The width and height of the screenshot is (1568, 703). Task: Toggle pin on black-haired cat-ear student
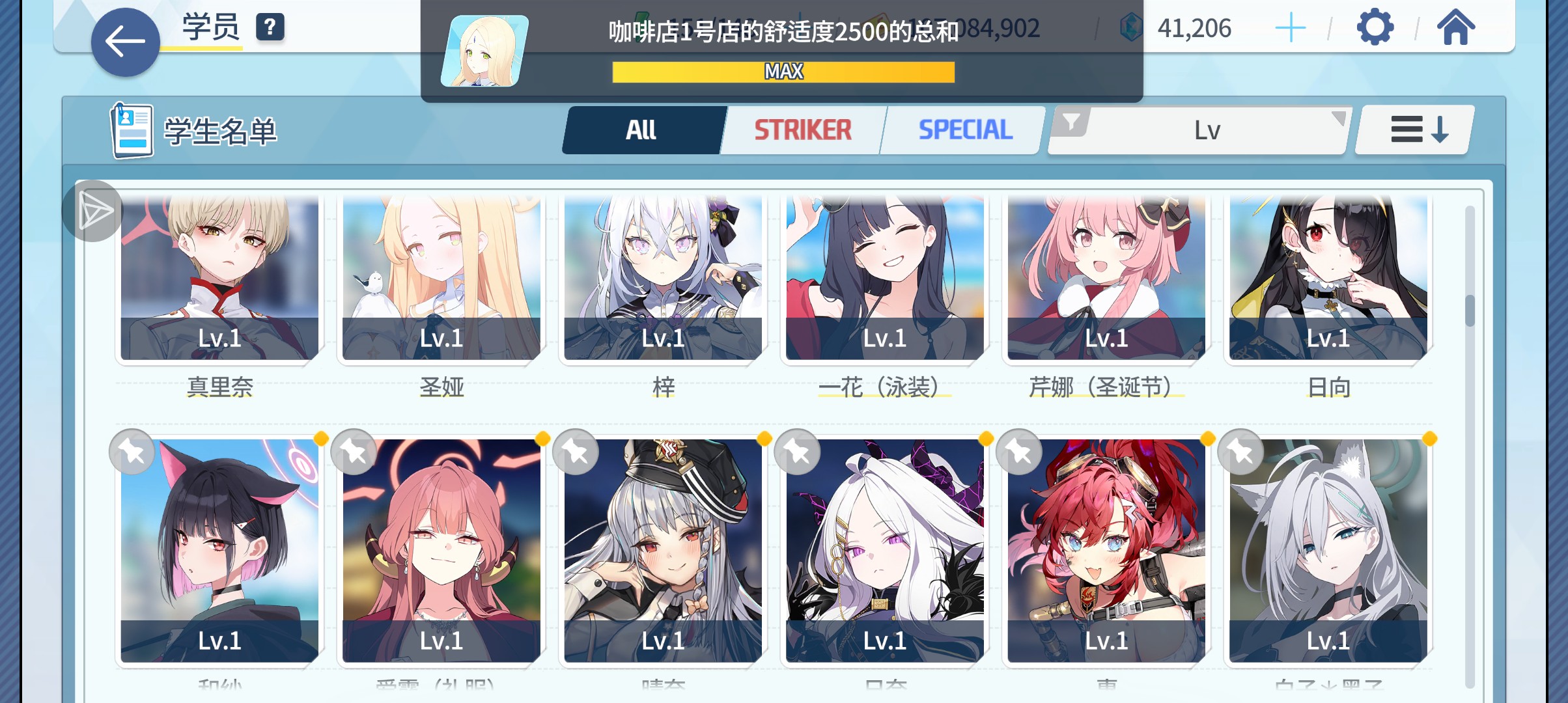[x=132, y=452]
